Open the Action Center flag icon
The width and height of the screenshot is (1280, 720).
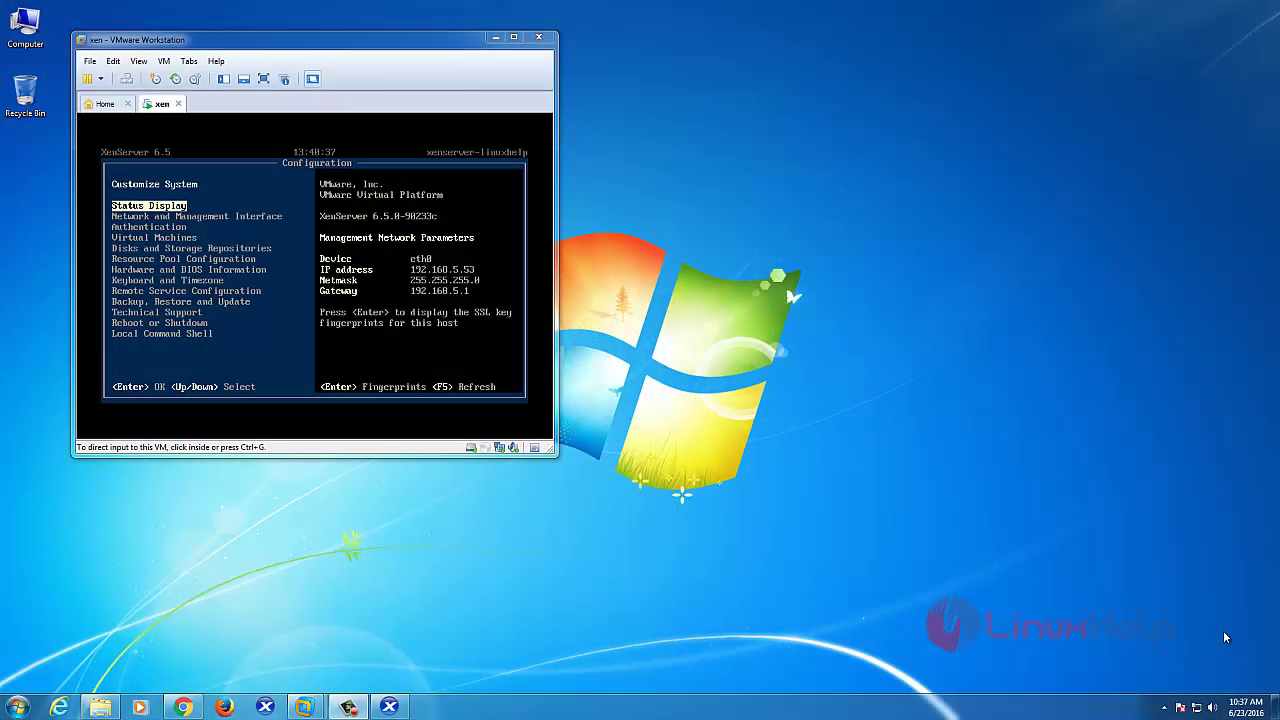(1180, 708)
